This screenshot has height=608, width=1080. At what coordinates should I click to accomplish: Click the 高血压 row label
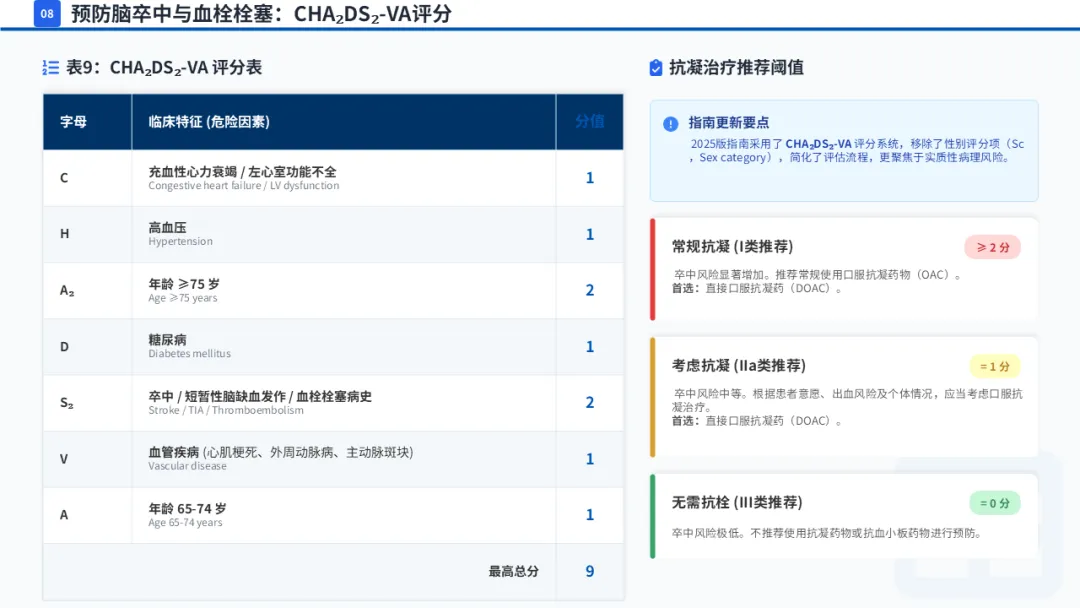coord(167,227)
